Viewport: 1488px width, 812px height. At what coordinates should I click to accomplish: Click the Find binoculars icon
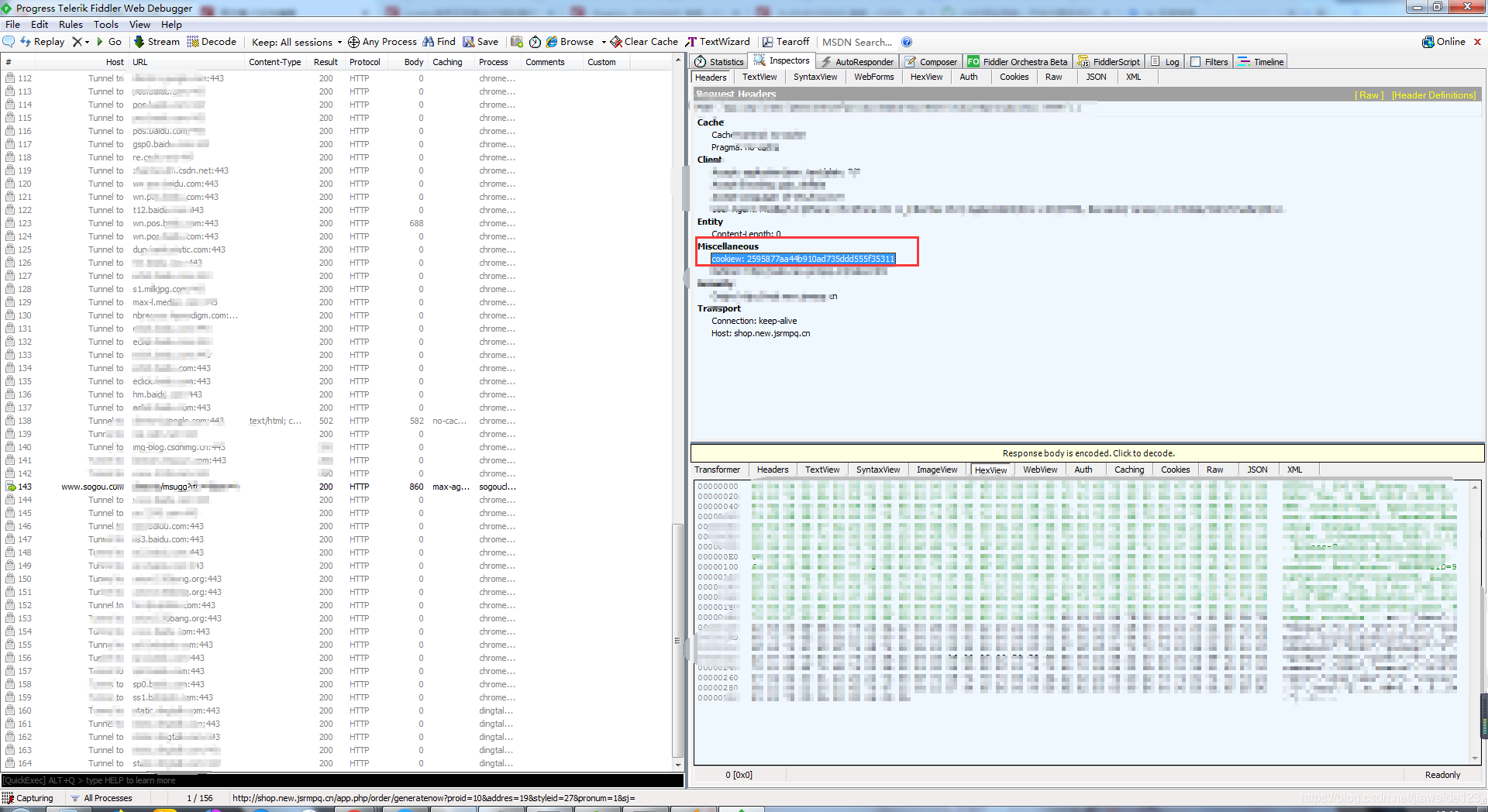(x=429, y=42)
